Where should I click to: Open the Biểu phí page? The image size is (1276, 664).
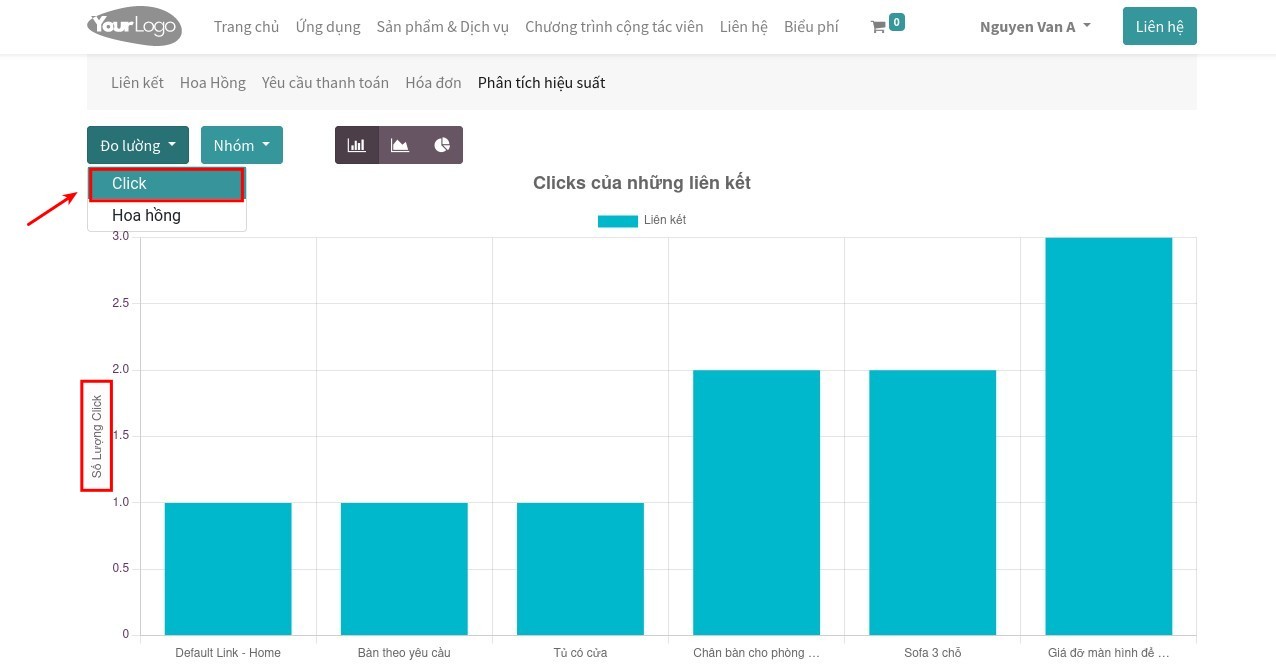click(811, 27)
